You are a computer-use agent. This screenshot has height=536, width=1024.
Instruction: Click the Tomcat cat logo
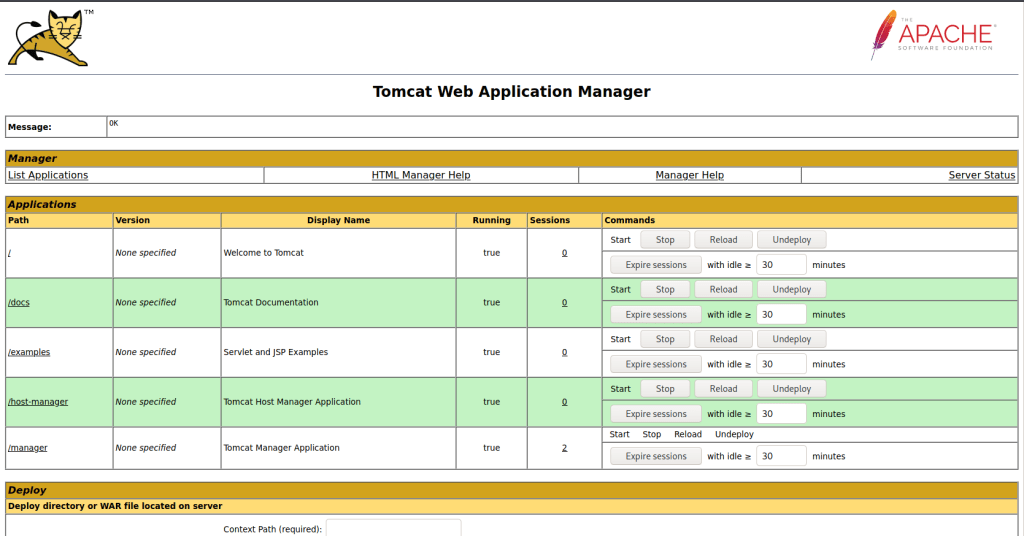pyautogui.click(x=48, y=37)
